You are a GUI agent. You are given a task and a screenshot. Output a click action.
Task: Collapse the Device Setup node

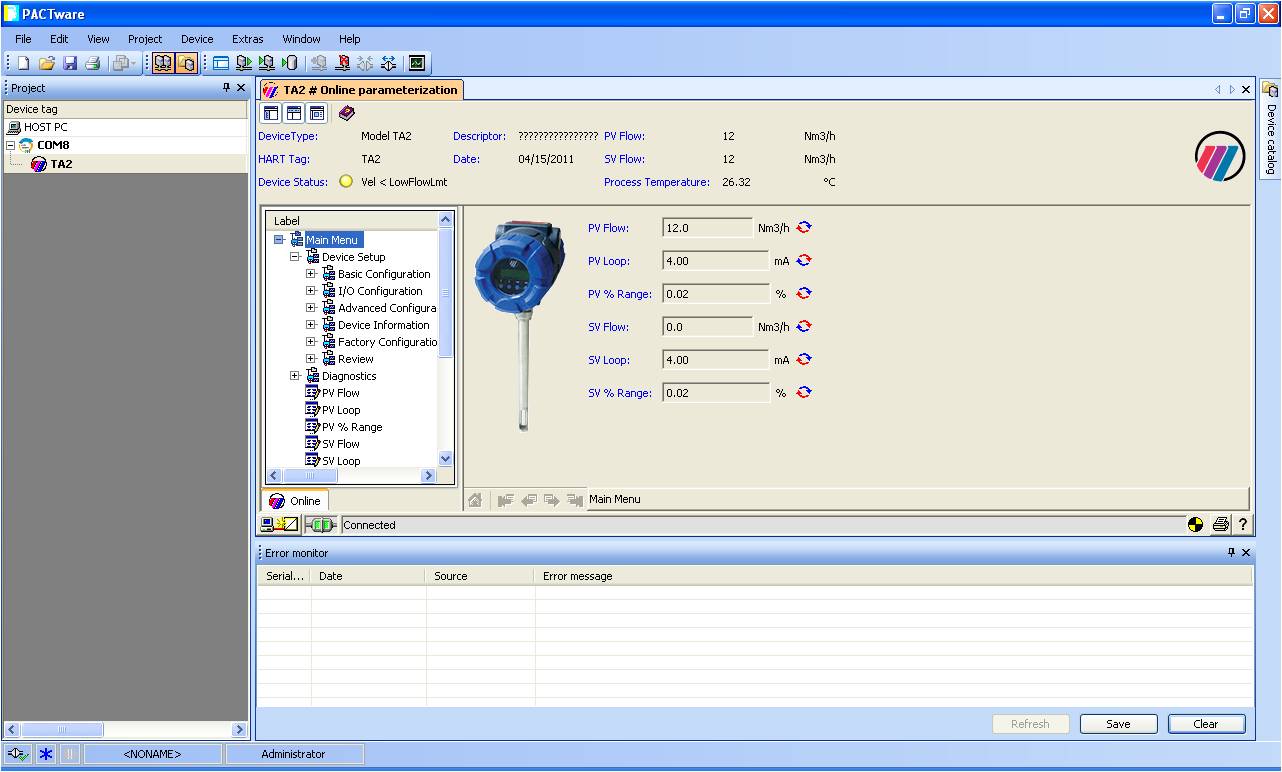pos(295,257)
